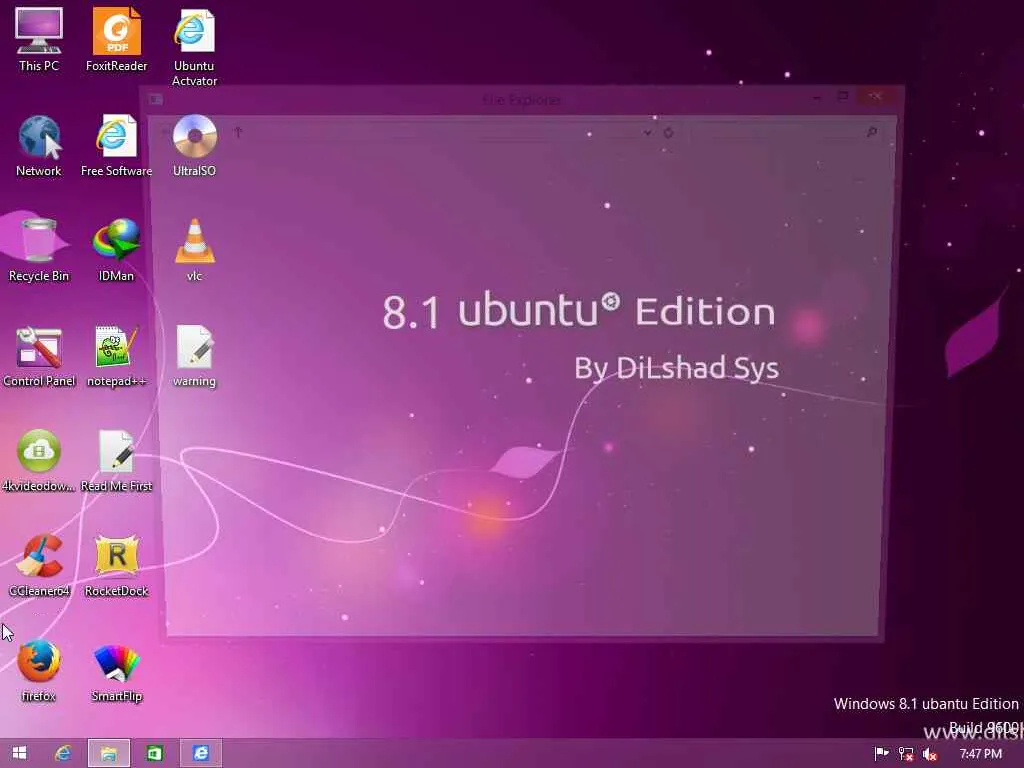The height and width of the screenshot is (768, 1024).
Task: Open the Control Panel shortcut
Action: pyautogui.click(x=39, y=356)
